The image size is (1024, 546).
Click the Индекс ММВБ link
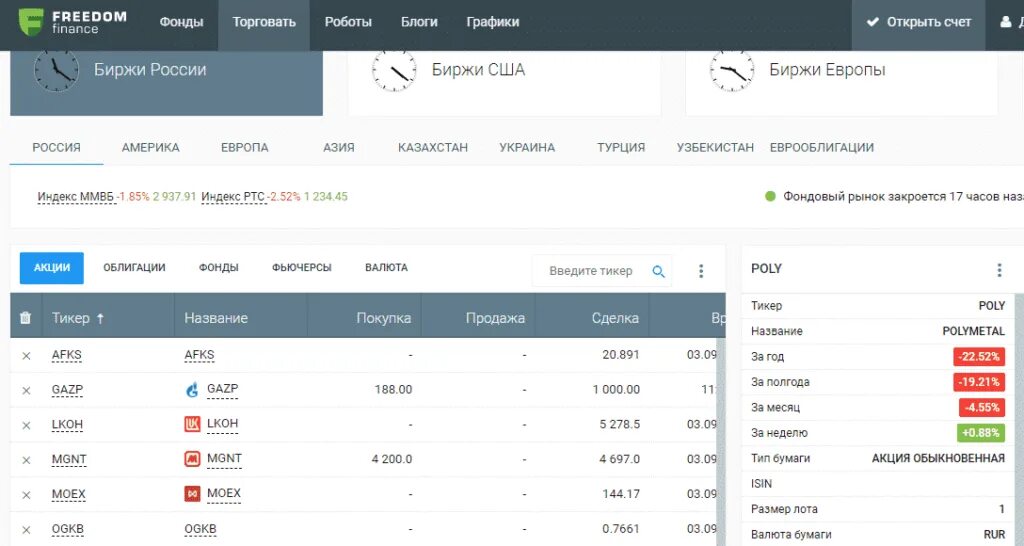(x=75, y=197)
